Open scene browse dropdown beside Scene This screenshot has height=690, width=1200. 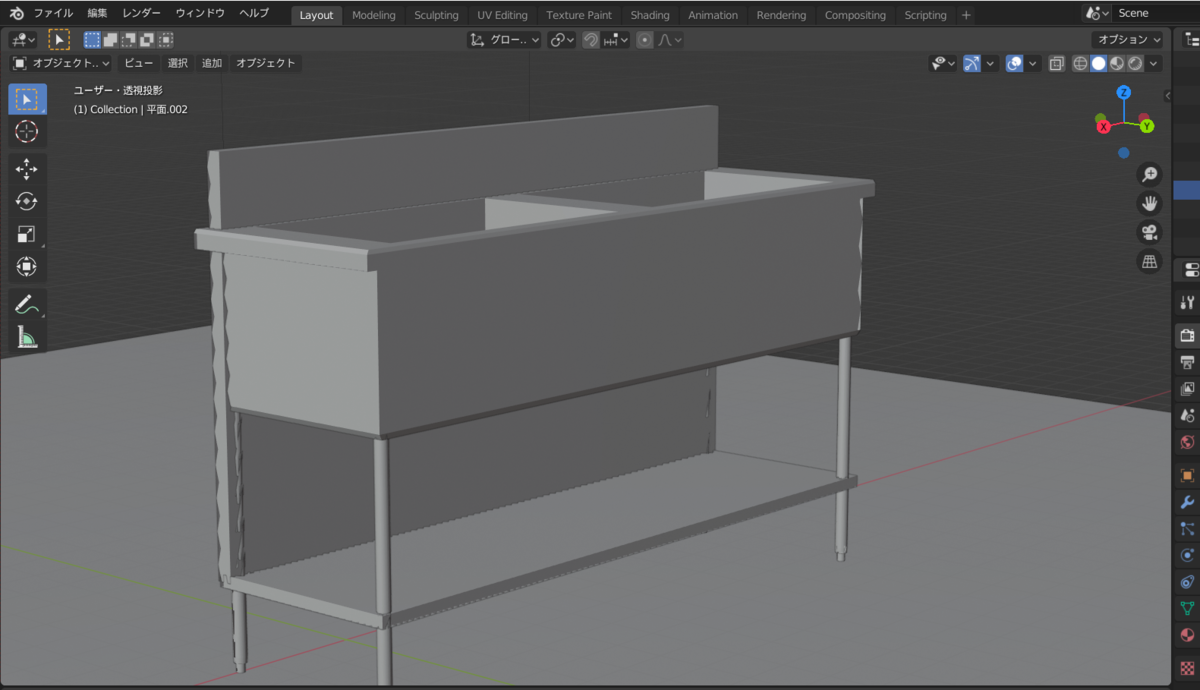point(1098,13)
